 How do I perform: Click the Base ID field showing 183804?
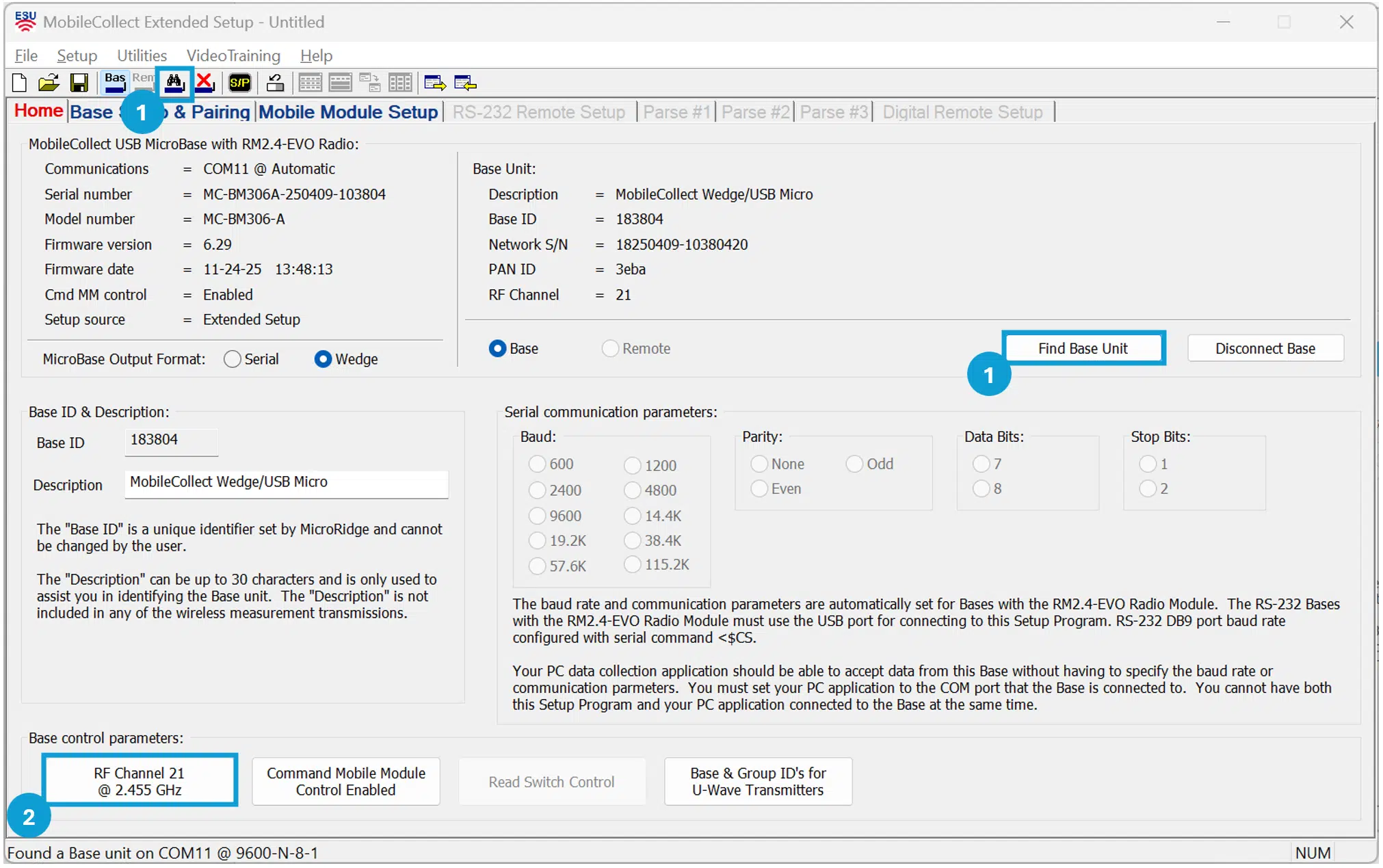tap(171, 441)
